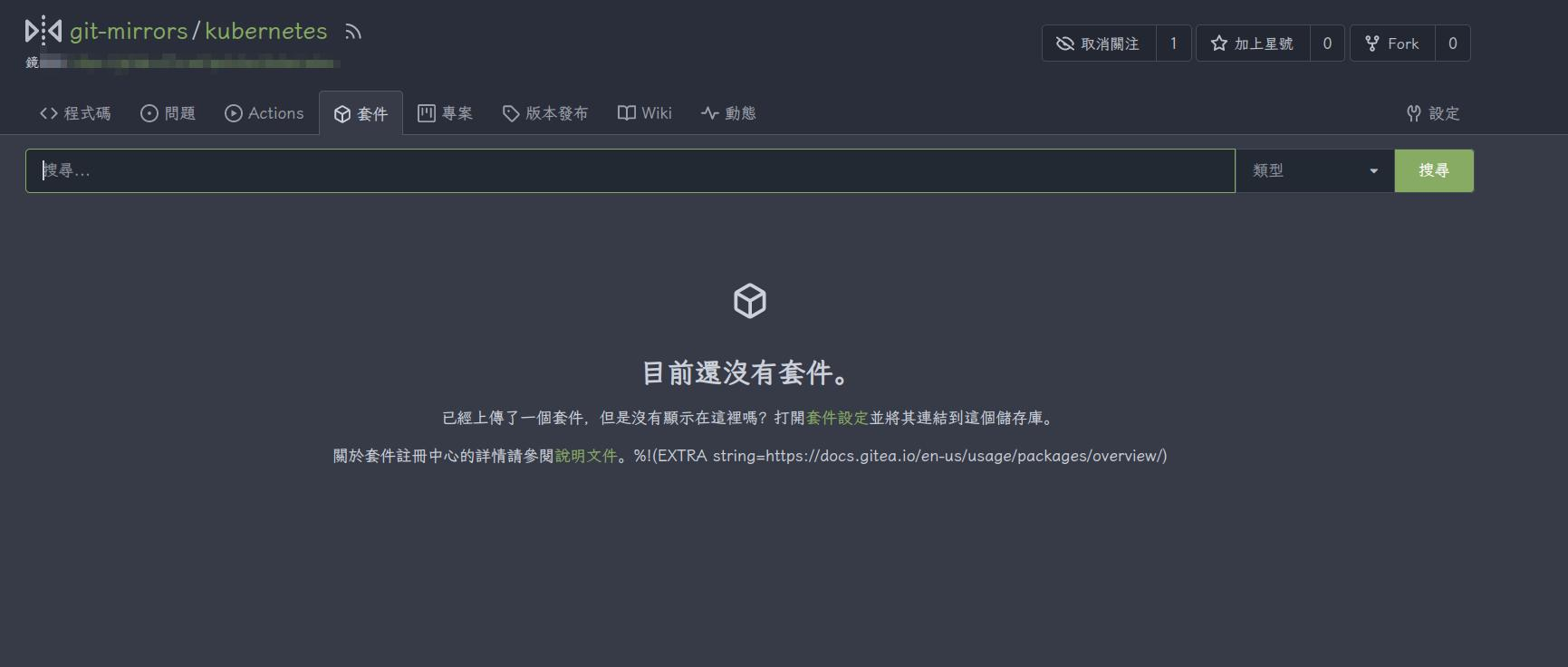Focus the 搜尋 package search field
This screenshot has width=1568, height=667.
coord(630,170)
